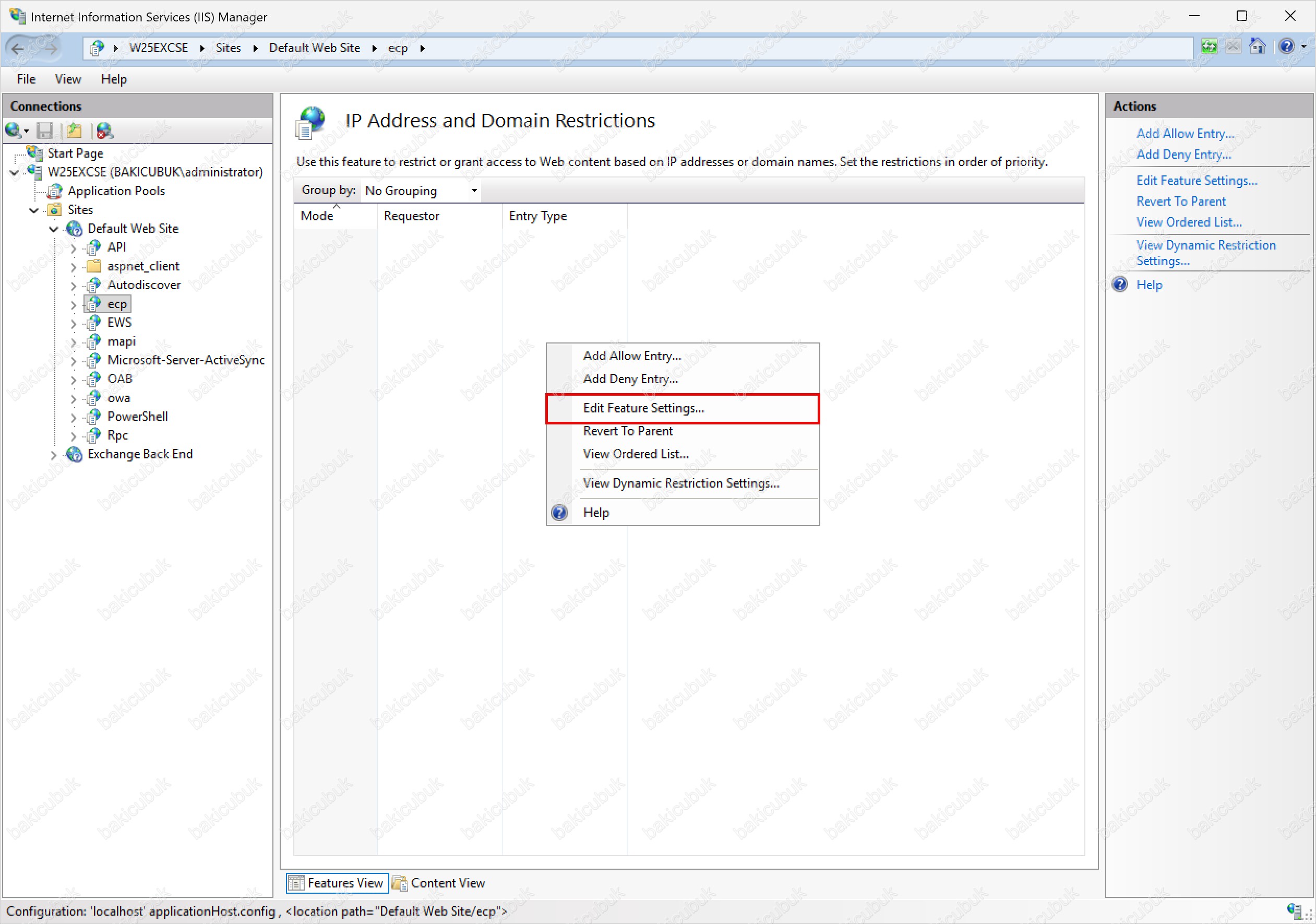Click View Dynamic Restriction Settings link in Actions

click(1206, 253)
